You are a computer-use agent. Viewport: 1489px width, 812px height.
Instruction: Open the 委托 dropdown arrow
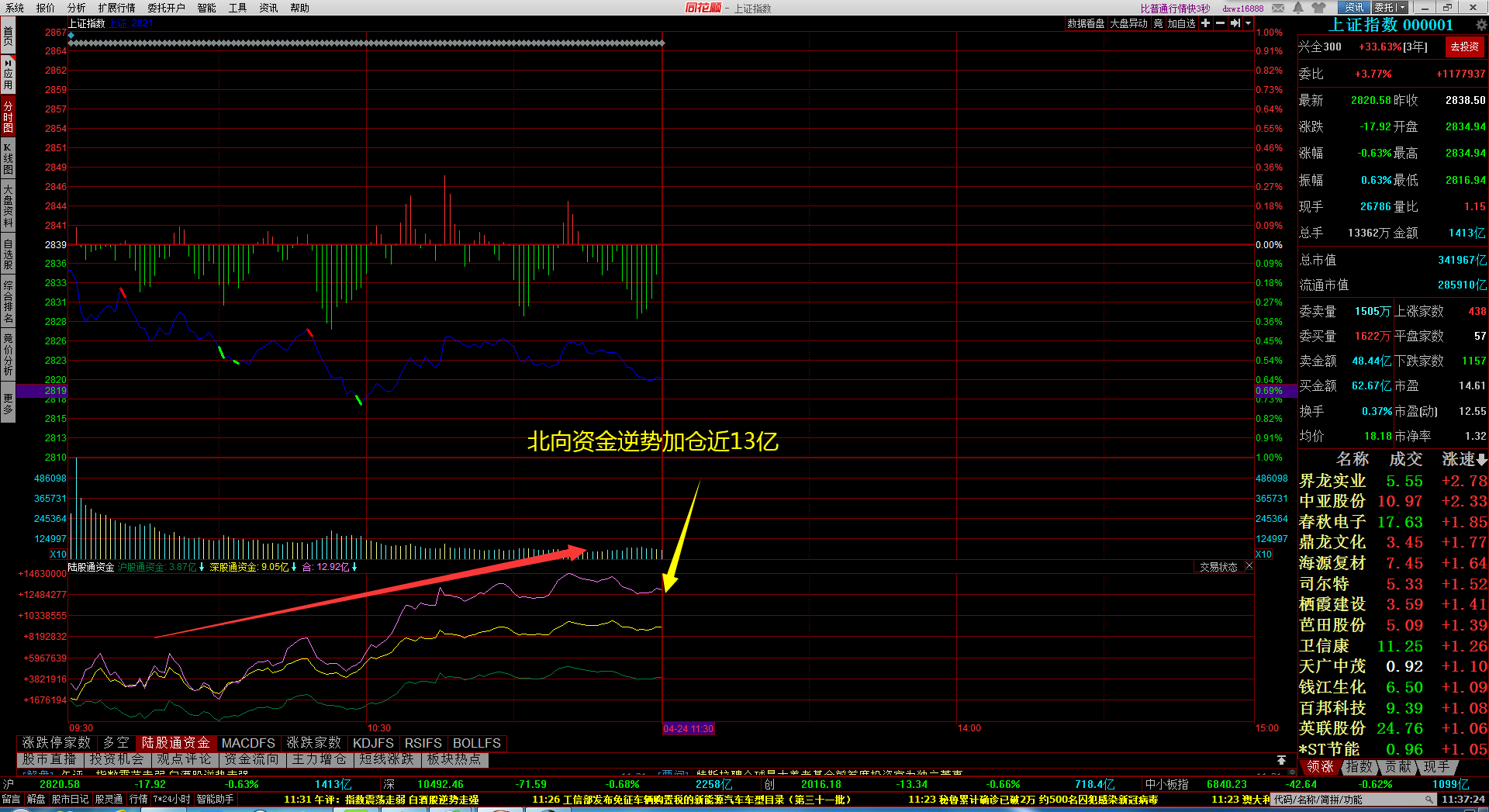click(x=1401, y=8)
